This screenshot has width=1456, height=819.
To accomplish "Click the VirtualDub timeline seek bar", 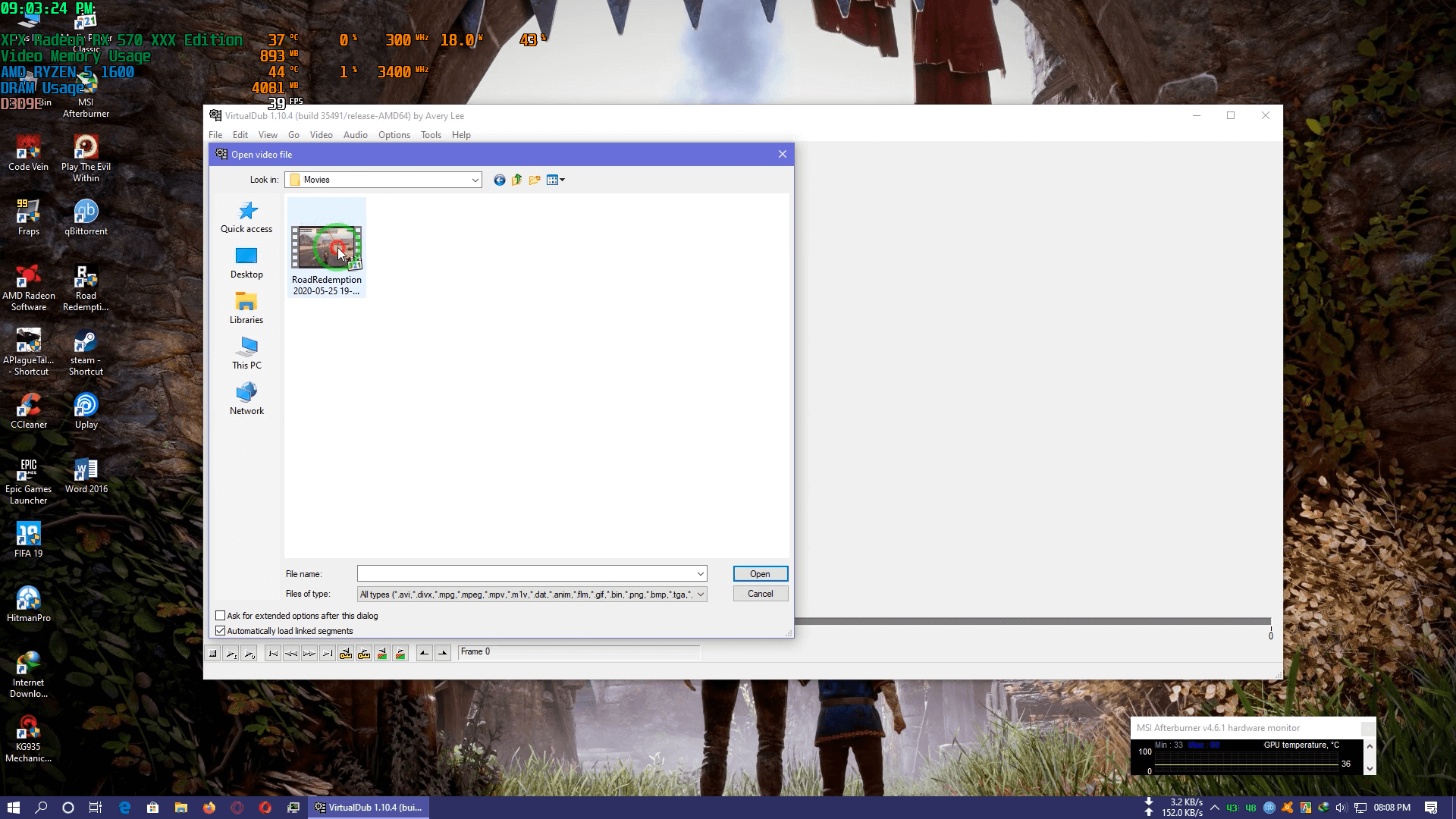I will (x=1032, y=621).
